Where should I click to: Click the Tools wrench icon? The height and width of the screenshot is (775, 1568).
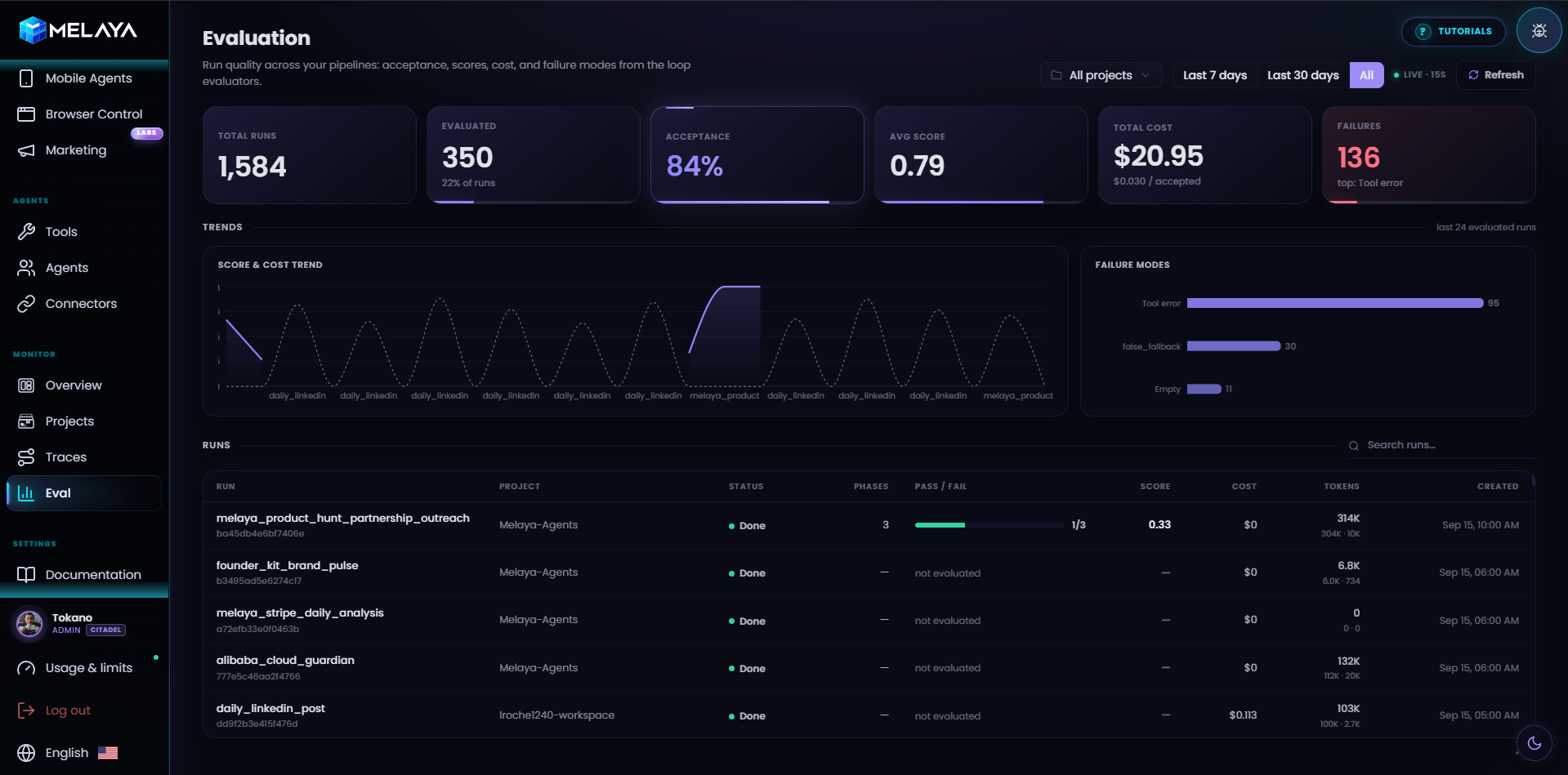coord(26,232)
